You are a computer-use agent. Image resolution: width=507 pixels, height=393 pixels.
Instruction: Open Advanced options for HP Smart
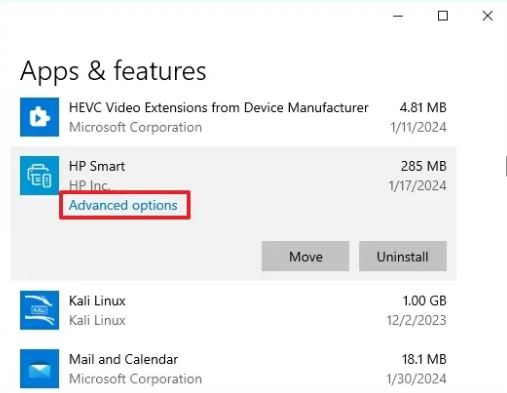(123, 205)
